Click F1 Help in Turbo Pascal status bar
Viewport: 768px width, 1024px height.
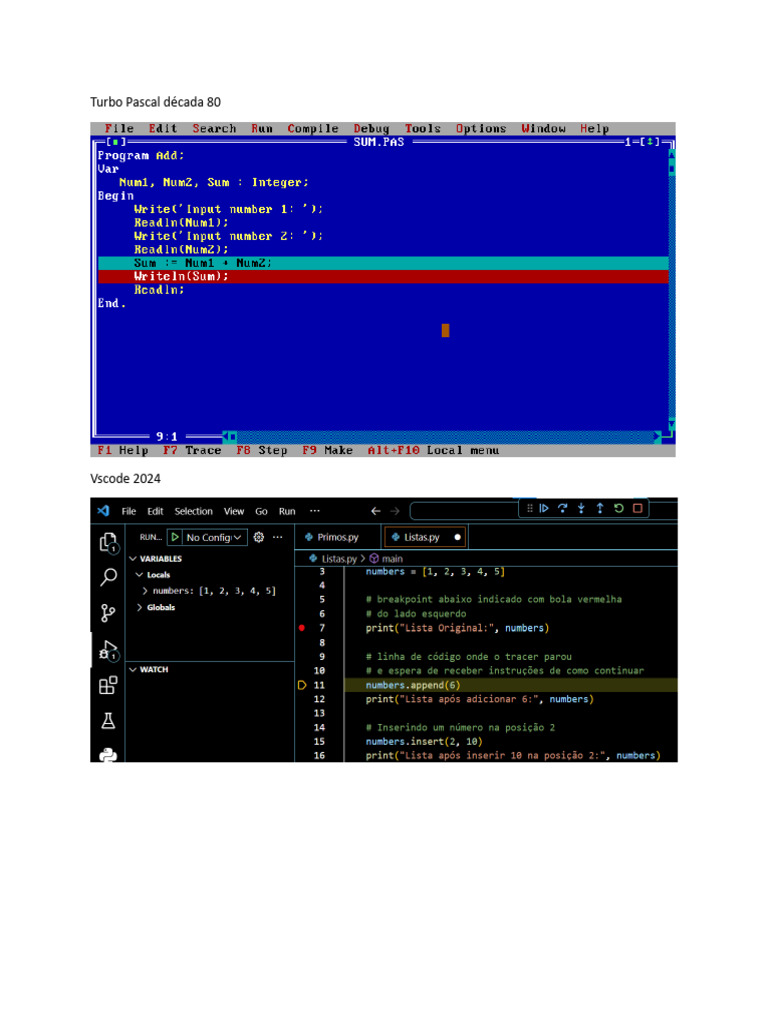point(123,450)
